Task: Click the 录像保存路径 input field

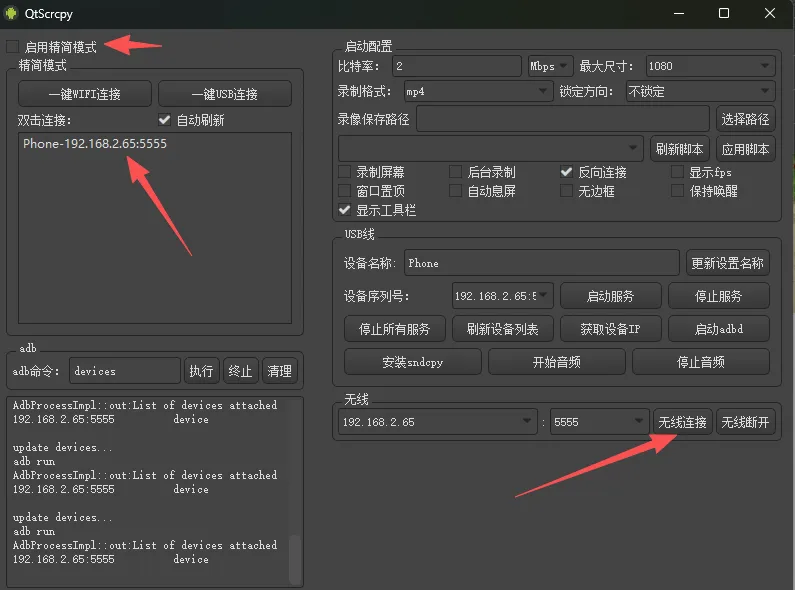Action: [x=562, y=119]
